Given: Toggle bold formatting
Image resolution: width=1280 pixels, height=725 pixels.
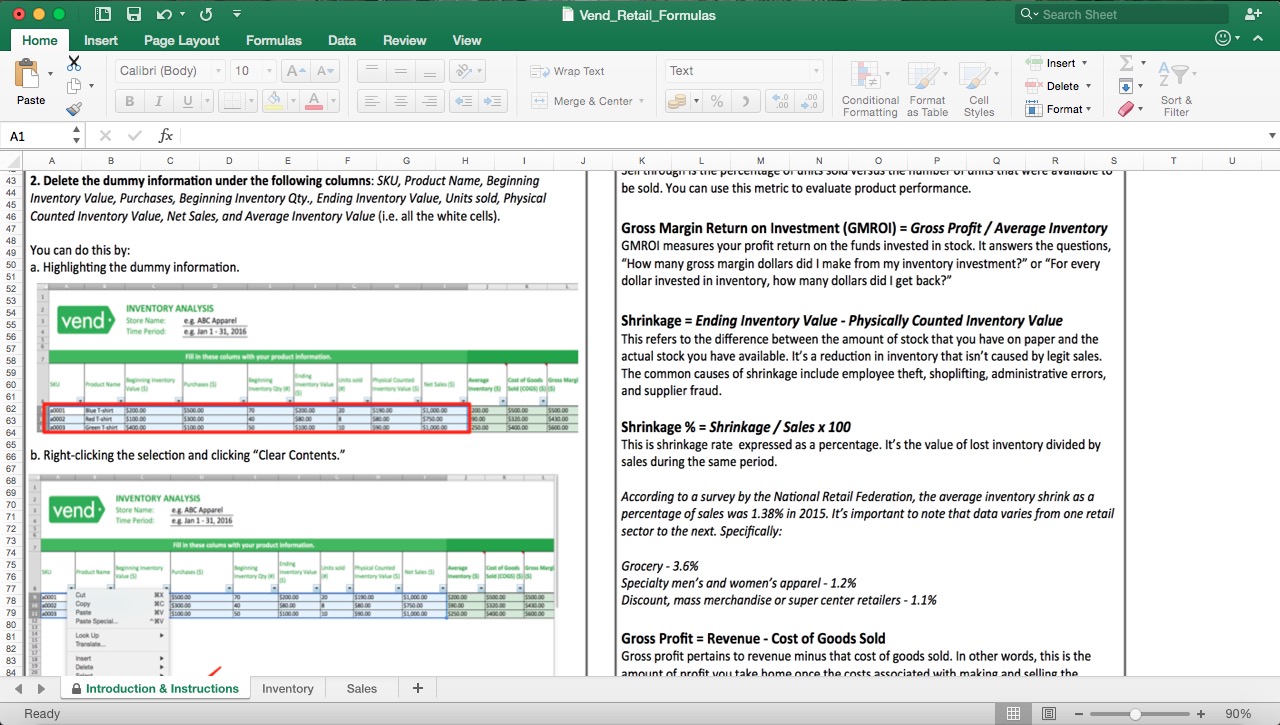Looking at the screenshot, I should pyautogui.click(x=129, y=101).
